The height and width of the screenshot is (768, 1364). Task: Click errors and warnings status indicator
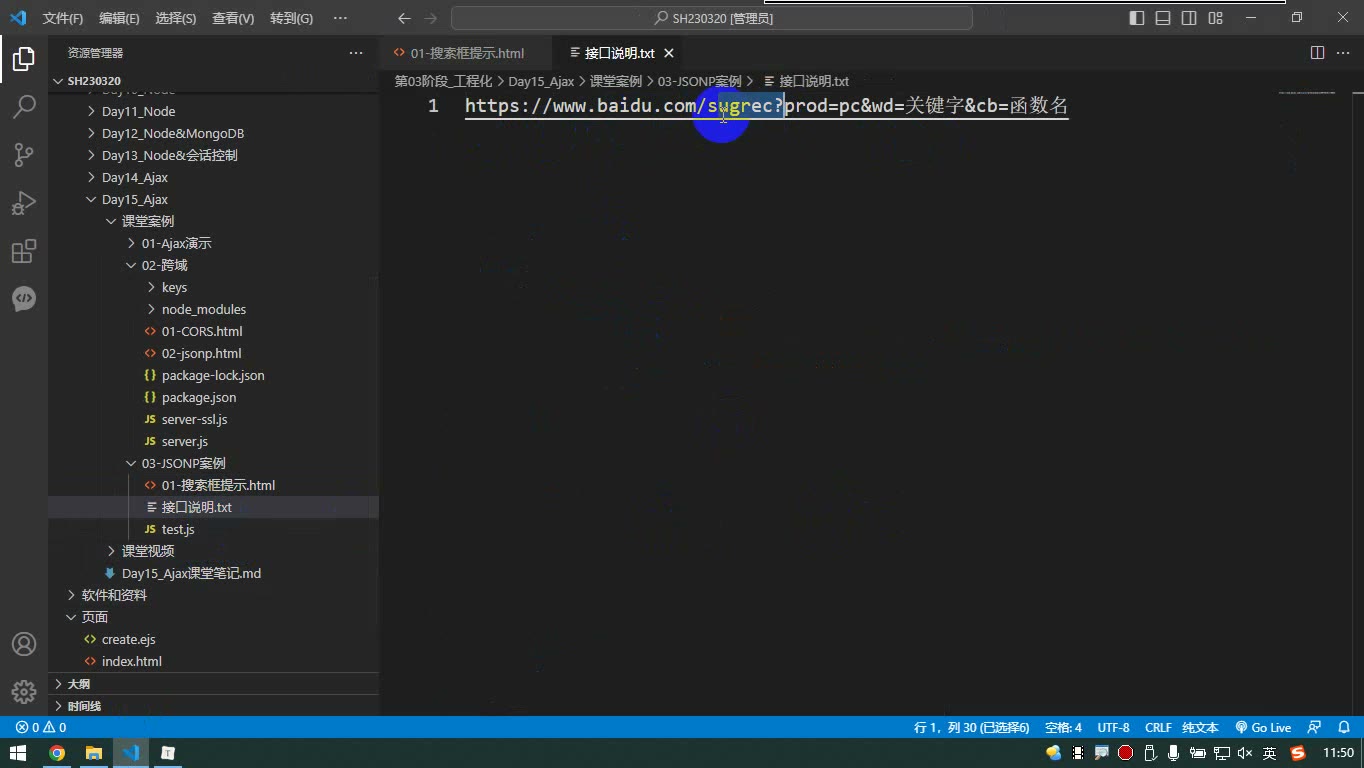pyautogui.click(x=41, y=727)
